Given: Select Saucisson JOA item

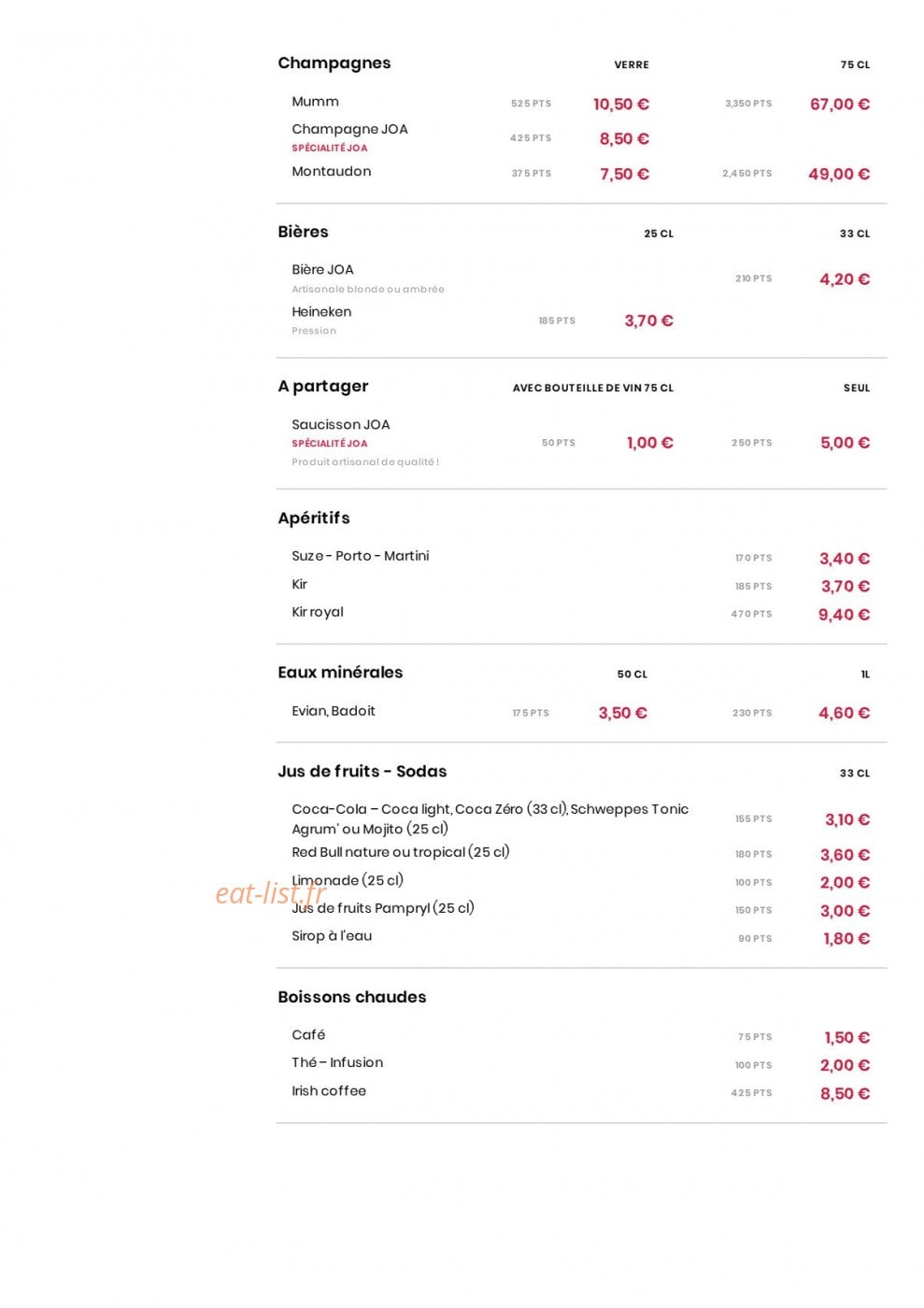Looking at the screenshot, I should 340,424.
